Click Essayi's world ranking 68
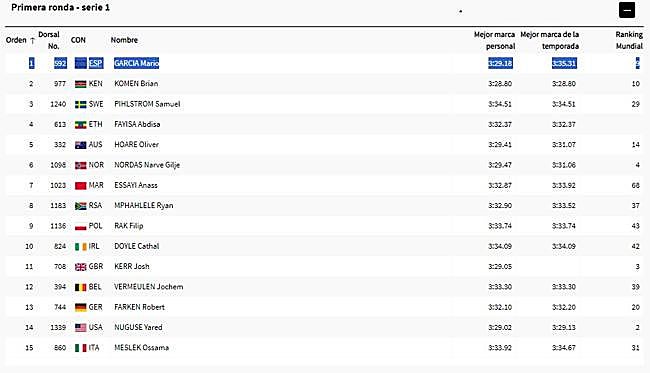 tap(635, 185)
